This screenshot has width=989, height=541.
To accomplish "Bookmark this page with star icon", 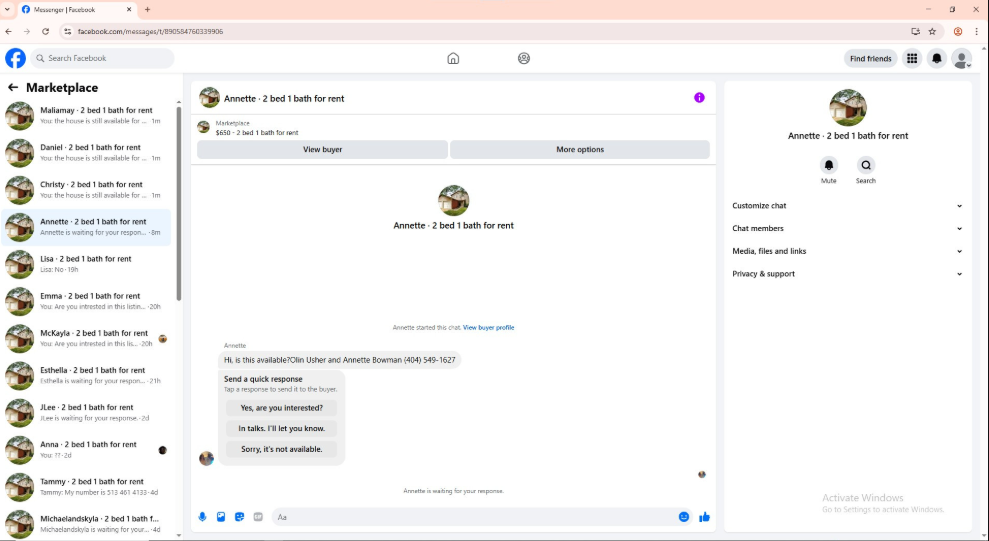I will (932, 32).
